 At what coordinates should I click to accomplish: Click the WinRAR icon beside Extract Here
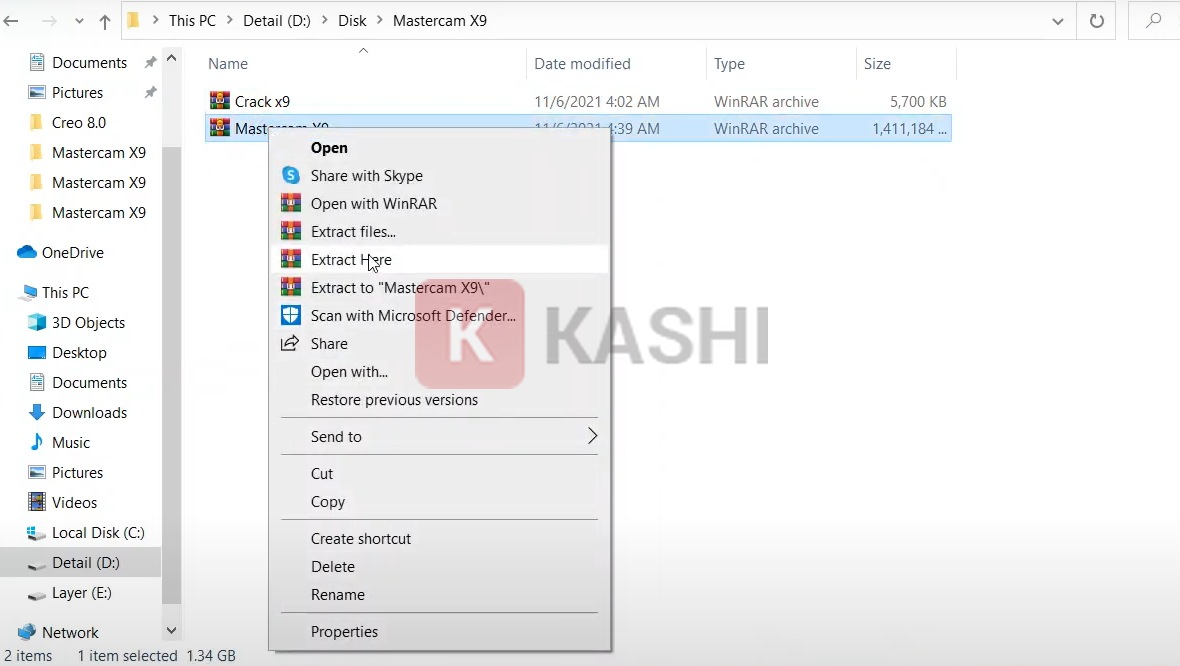291,259
